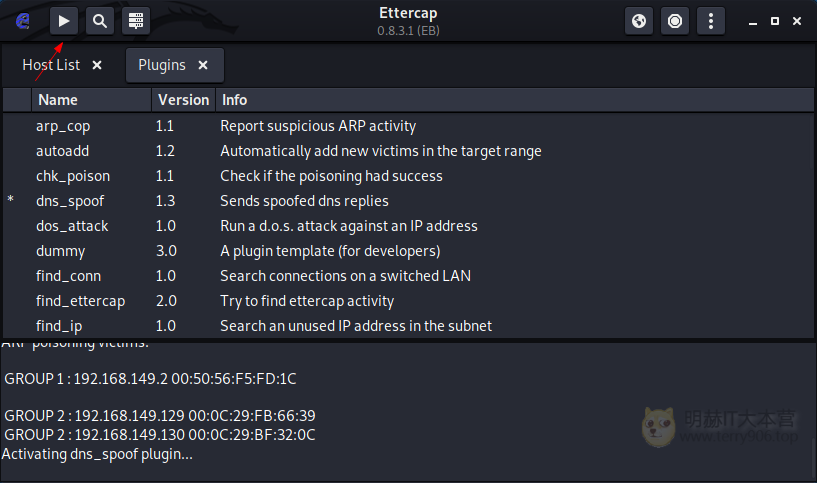Select the find_ettercap plugin row
Image resolution: width=817 pixels, height=483 pixels.
408,301
